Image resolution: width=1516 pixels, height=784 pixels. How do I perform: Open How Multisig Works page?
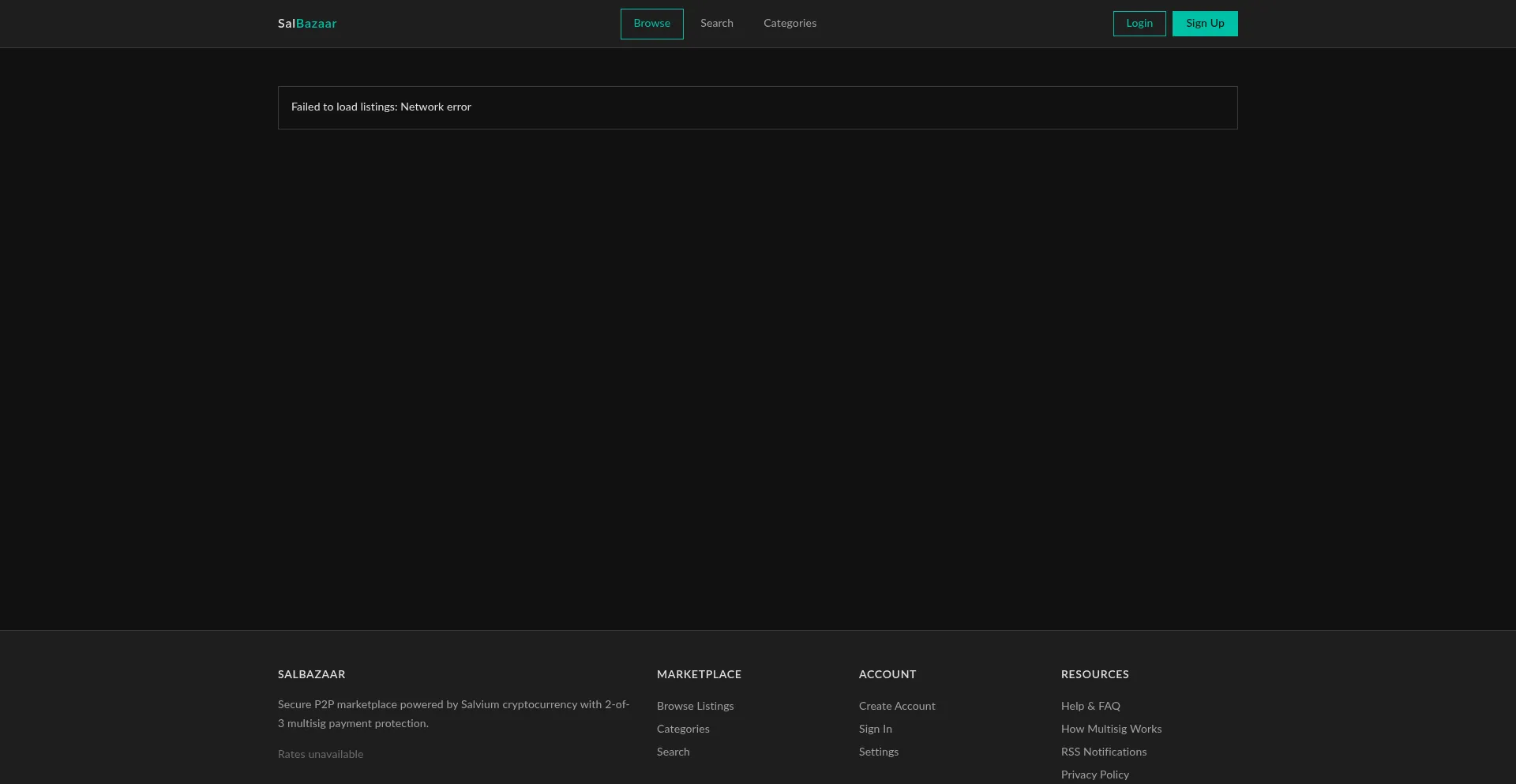[1111, 730]
